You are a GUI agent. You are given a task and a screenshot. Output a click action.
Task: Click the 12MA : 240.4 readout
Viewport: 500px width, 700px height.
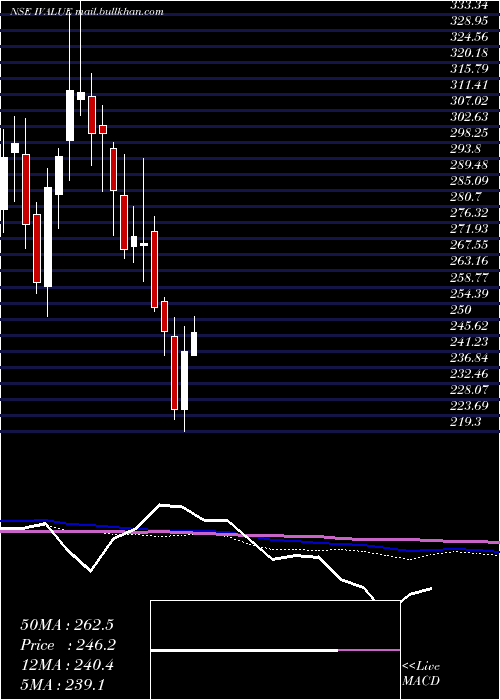coord(67,665)
